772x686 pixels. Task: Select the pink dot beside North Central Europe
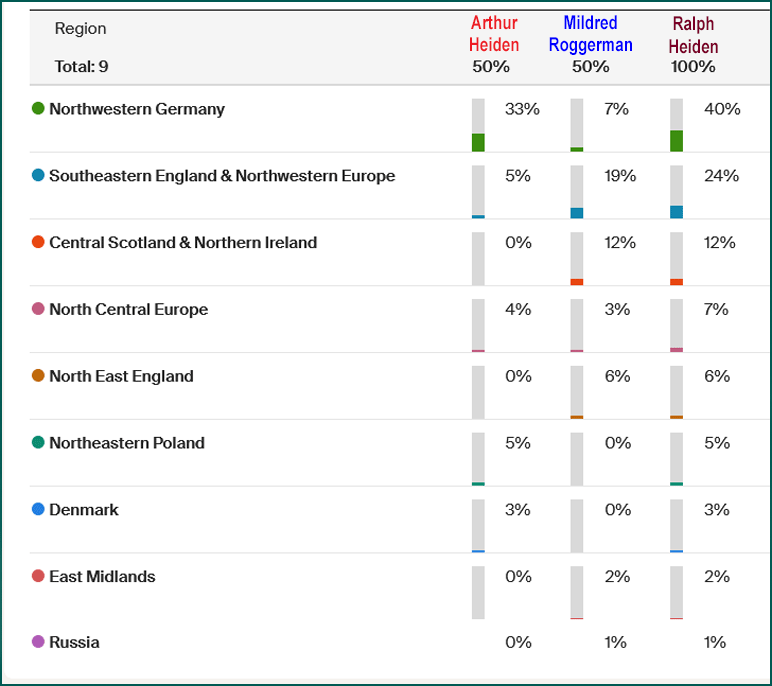[x=38, y=309]
